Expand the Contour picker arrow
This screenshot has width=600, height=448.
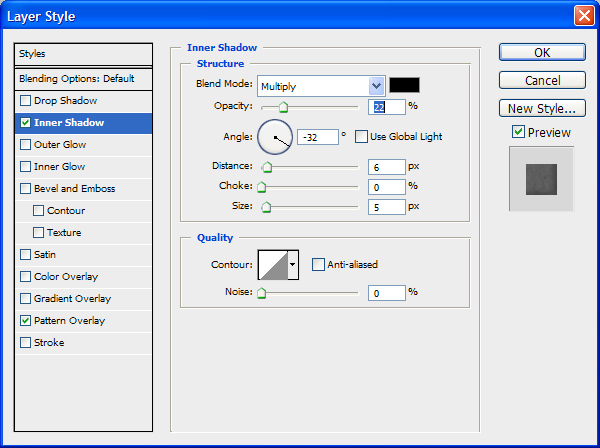pyautogui.click(x=293, y=264)
